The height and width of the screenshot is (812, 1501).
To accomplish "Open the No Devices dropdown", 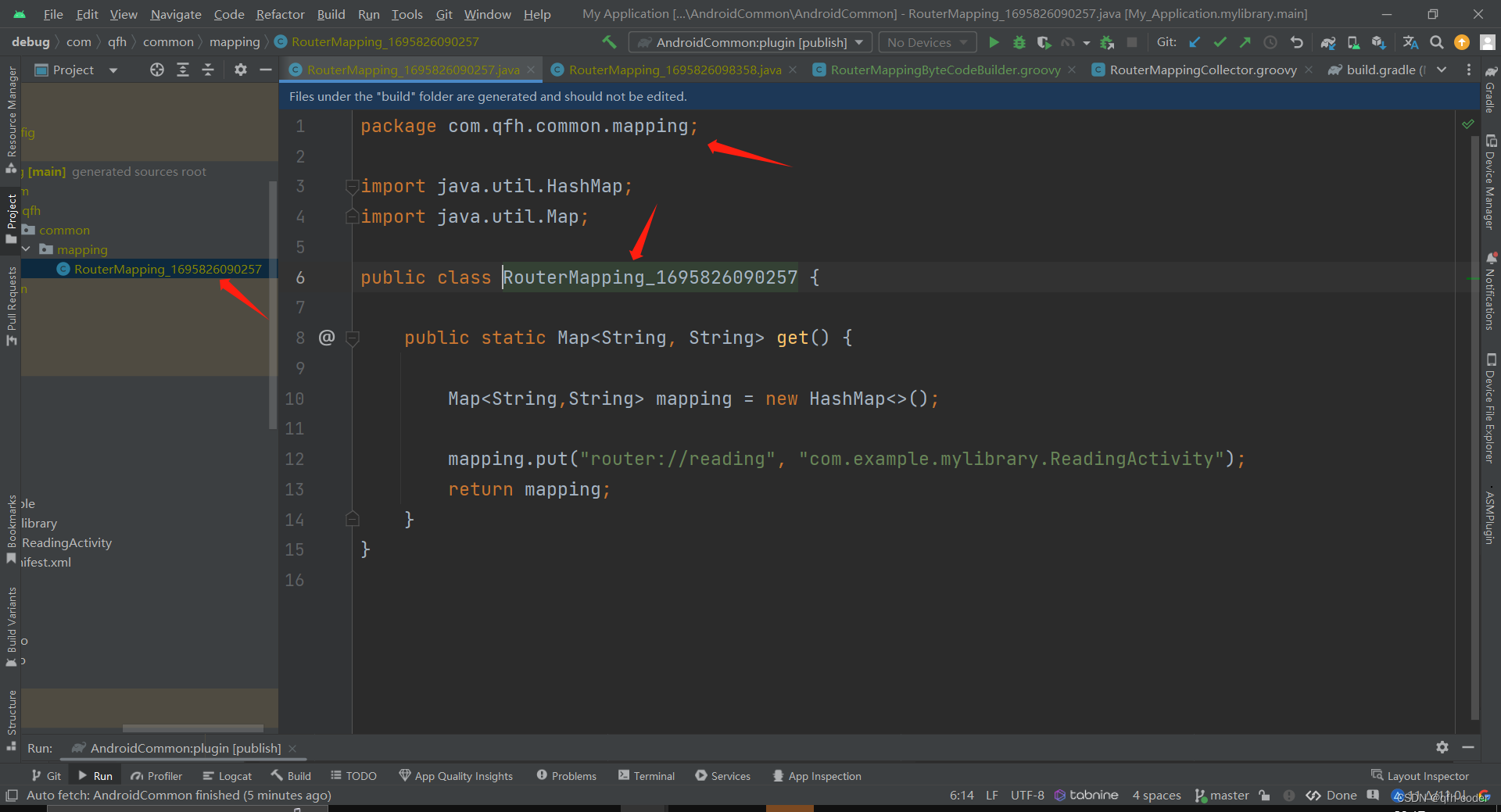I will pyautogui.click(x=927, y=42).
